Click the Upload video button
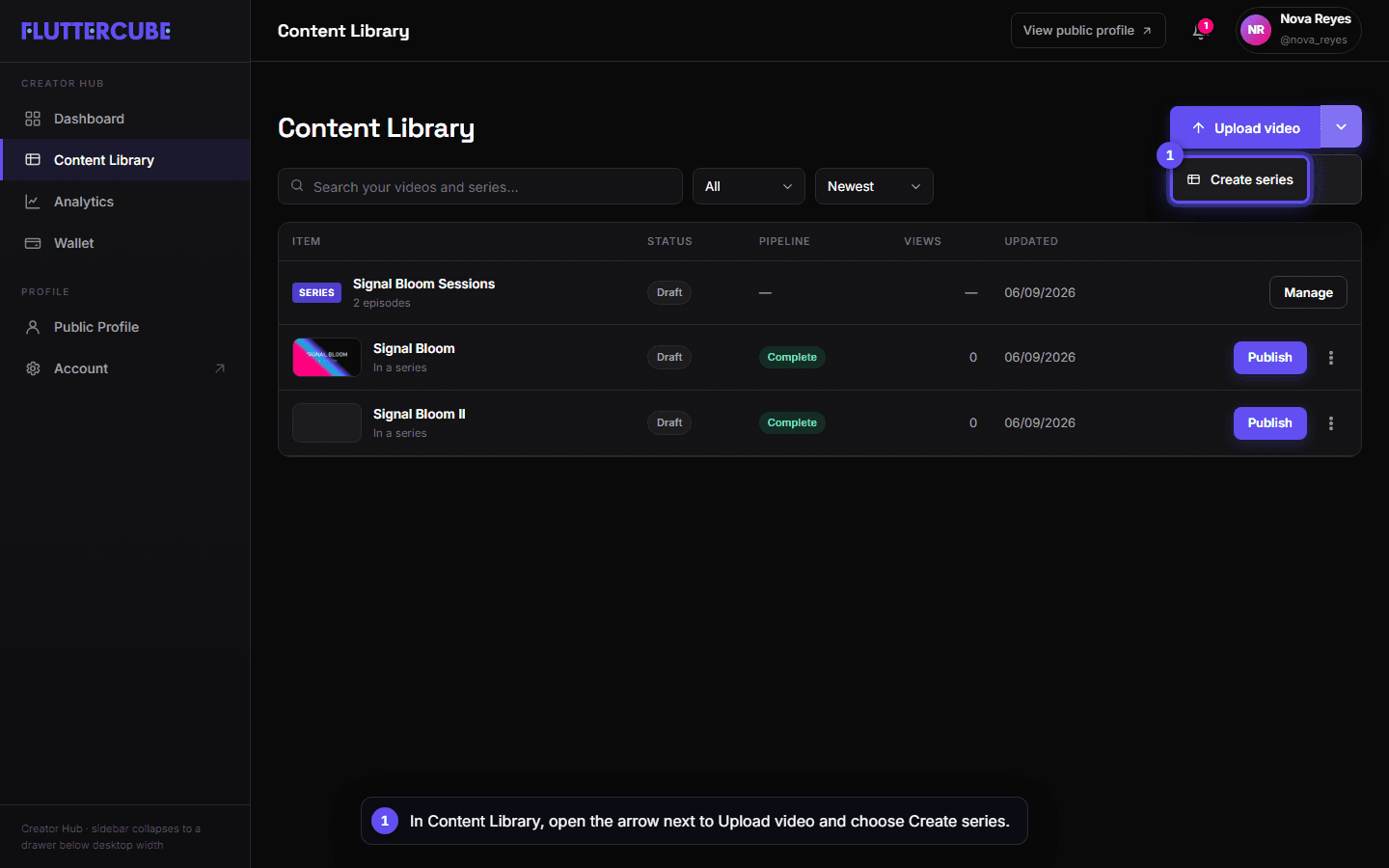The image size is (1389, 868). pyautogui.click(x=1245, y=127)
